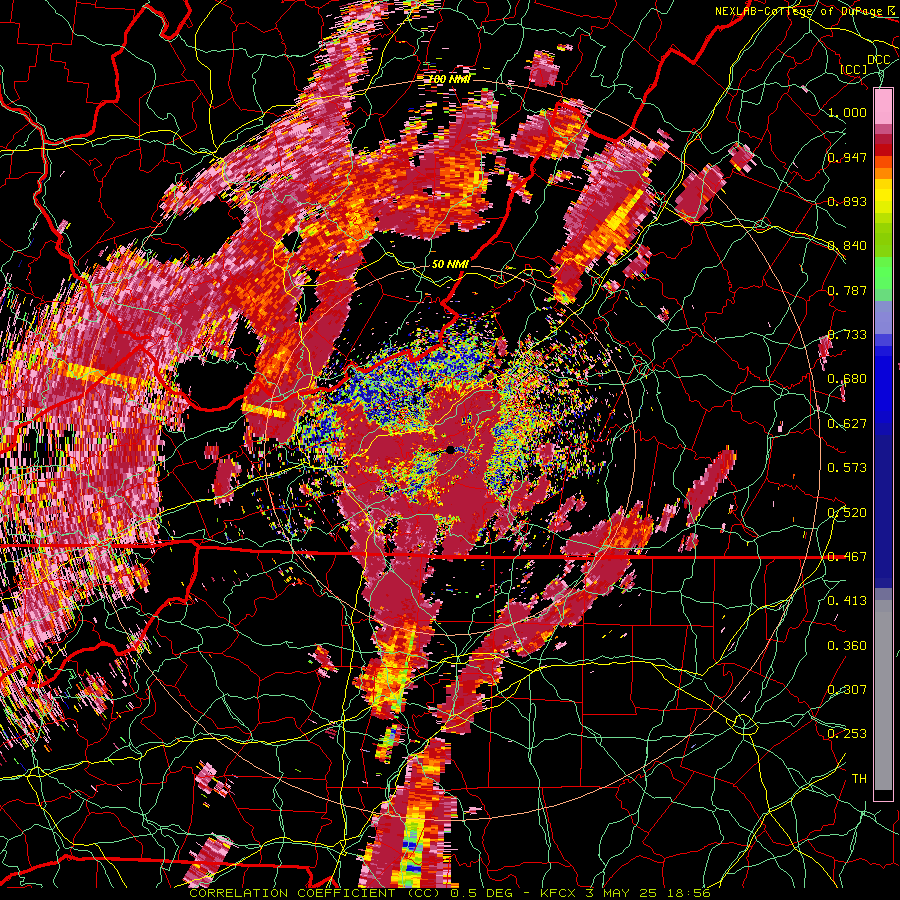900x900 pixels.
Task: Click the KFCX station identifier in caption
Action: [558, 893]
